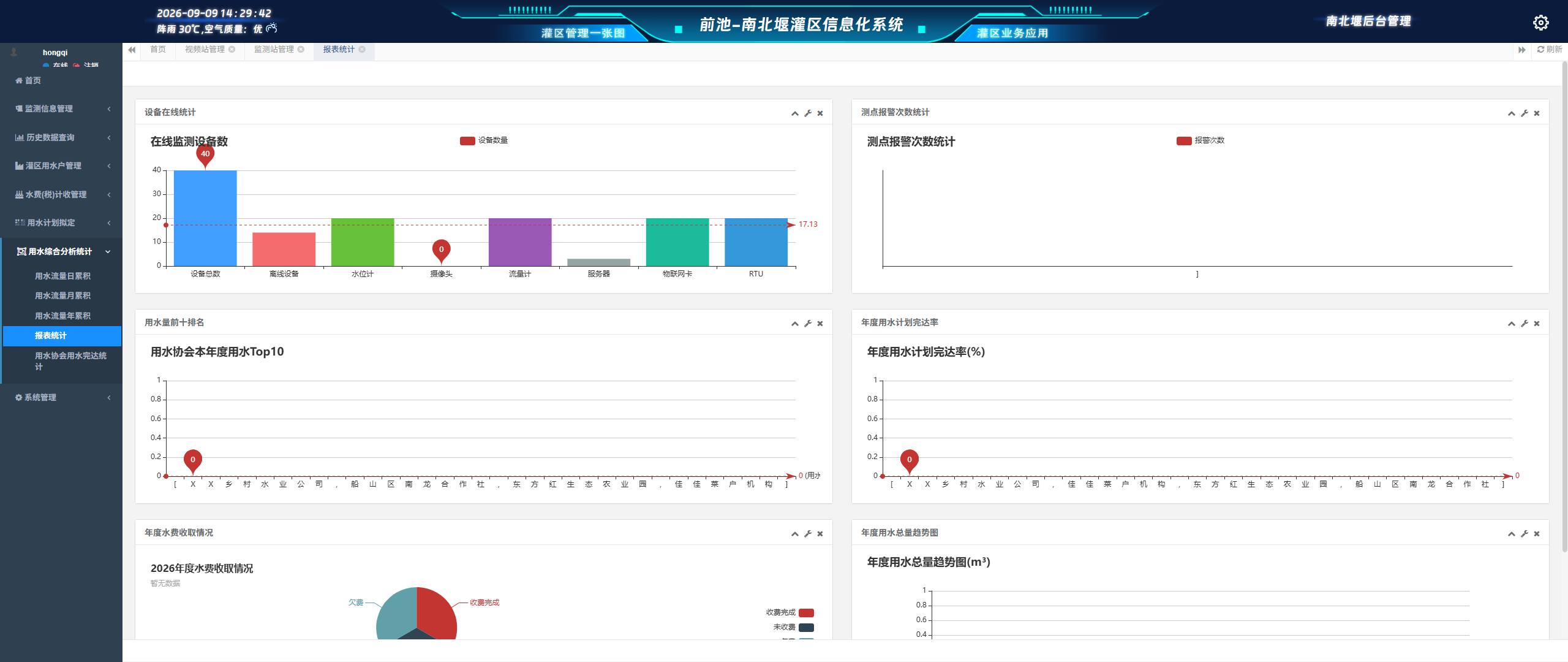
Task: Open 灌区业务应用 header button
Action: (x=1012, y=33)
